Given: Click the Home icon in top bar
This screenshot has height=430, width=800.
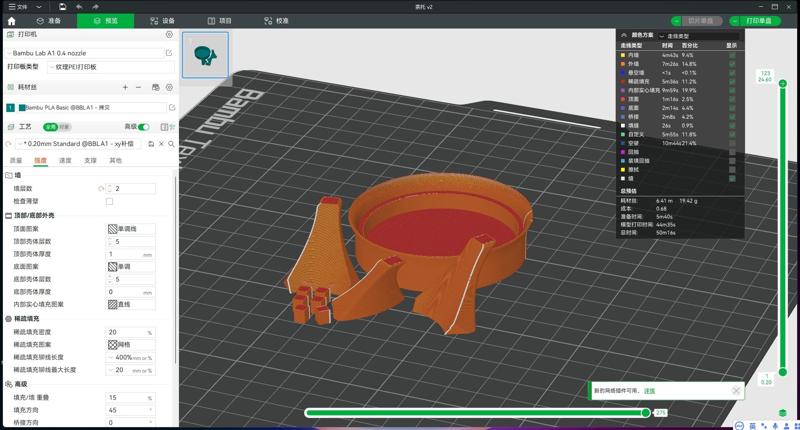Looking at the screenshot, I should [x=11, y=20].
